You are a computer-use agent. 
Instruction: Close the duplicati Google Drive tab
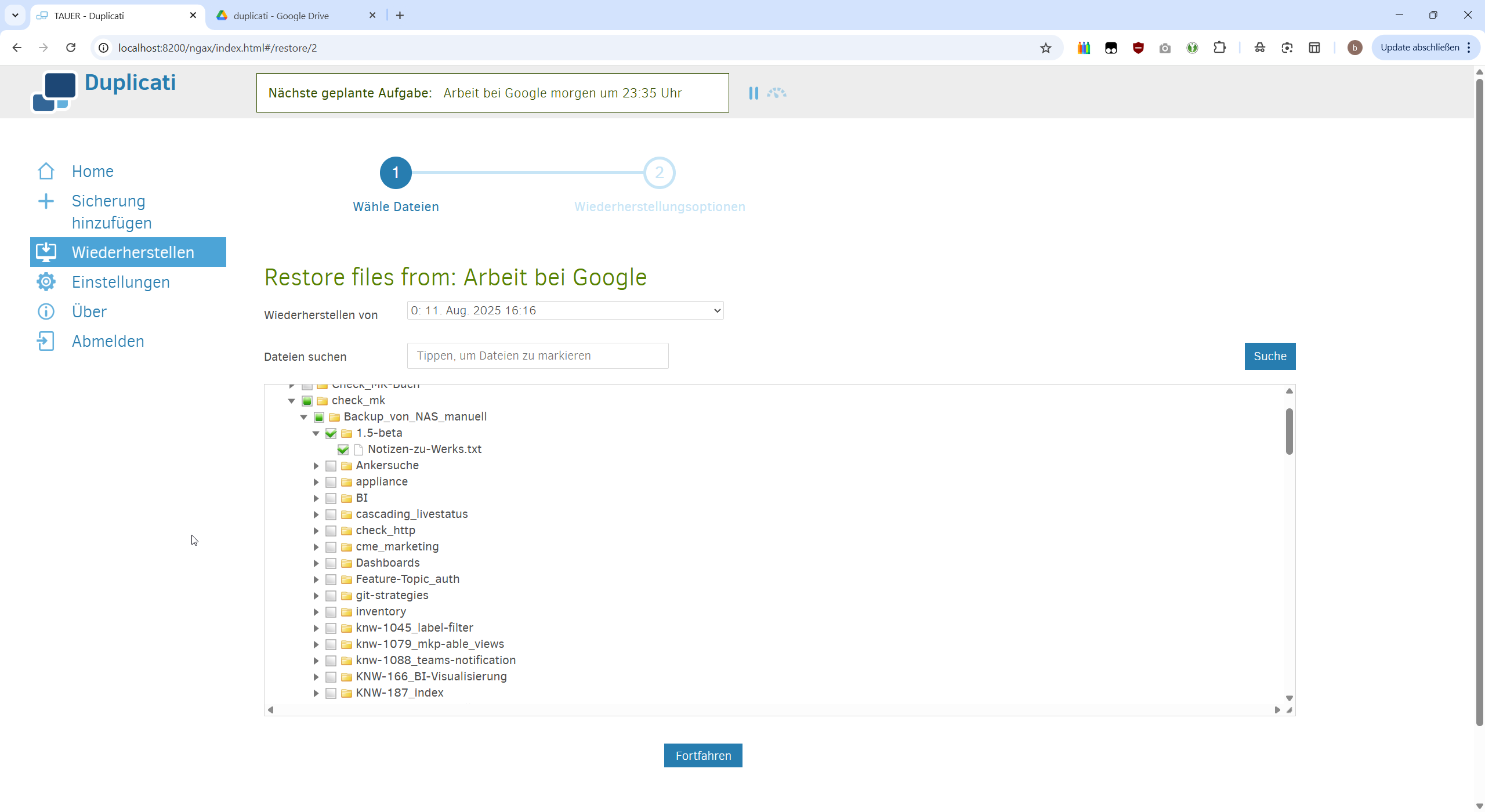pos(372,16)
